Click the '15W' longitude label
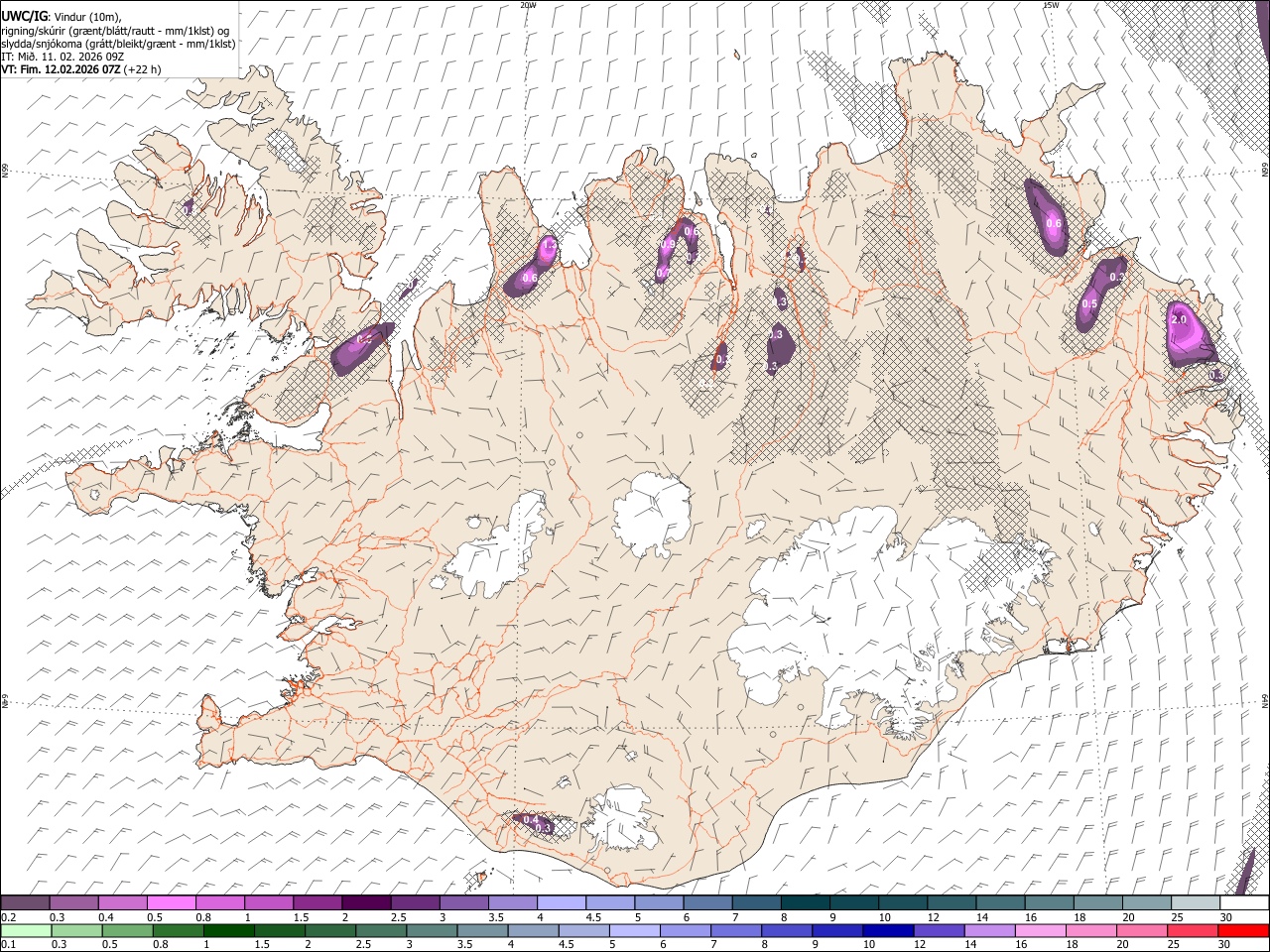Screen dimensions: 1270x952 pos(1050,5)
